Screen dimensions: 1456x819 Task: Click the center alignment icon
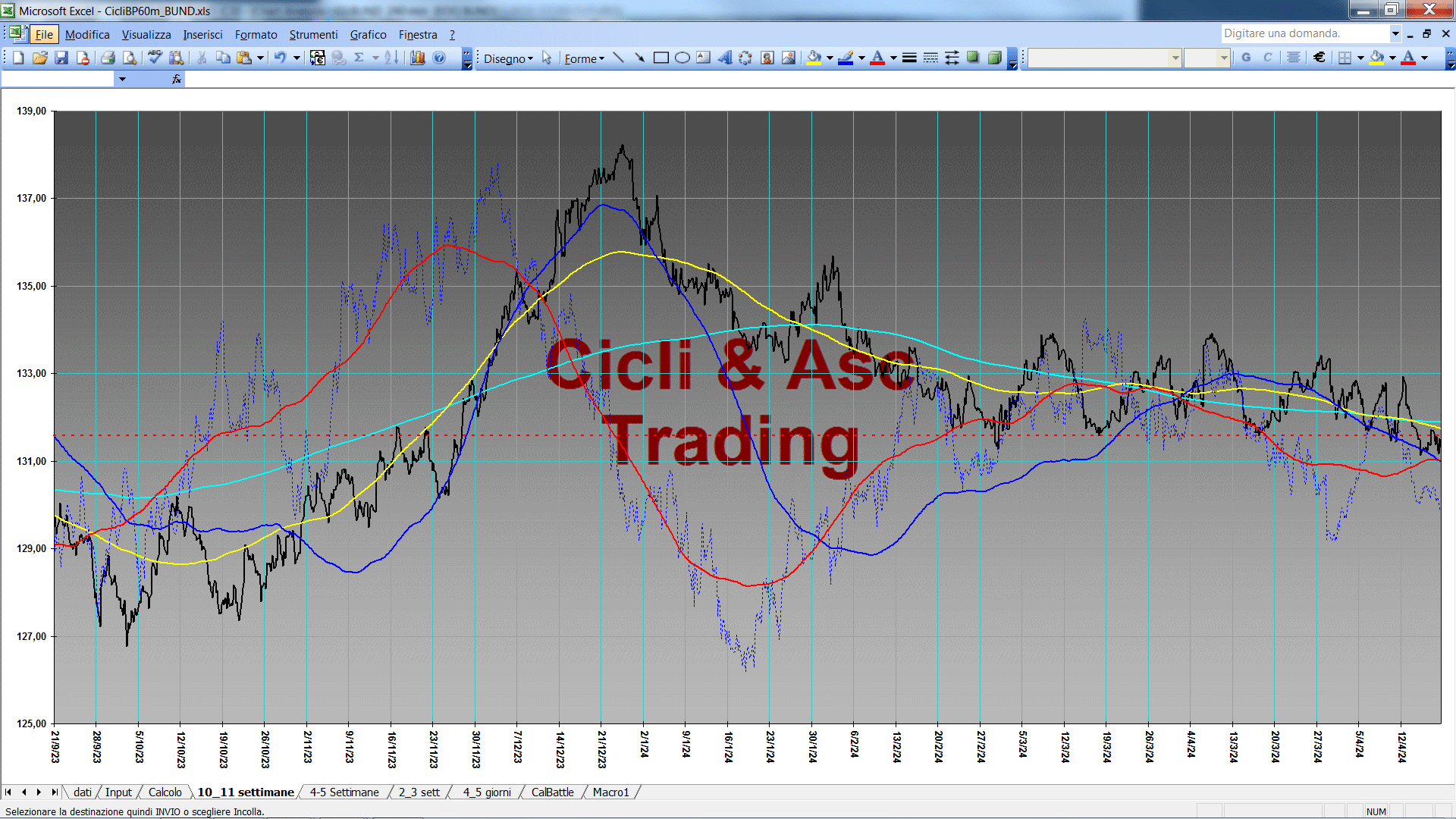[1294, 58]
